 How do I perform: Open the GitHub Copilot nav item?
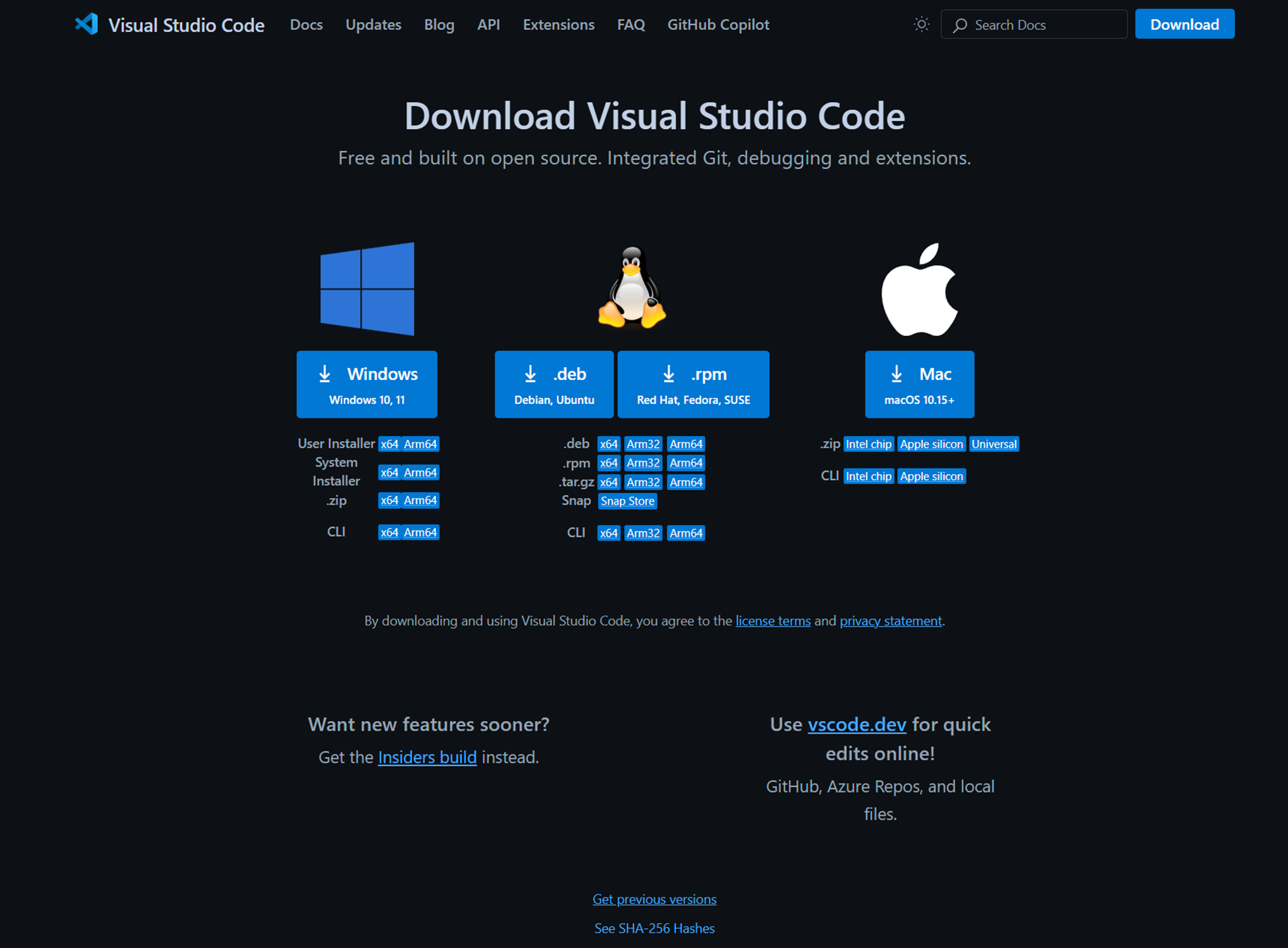(718, 25)
